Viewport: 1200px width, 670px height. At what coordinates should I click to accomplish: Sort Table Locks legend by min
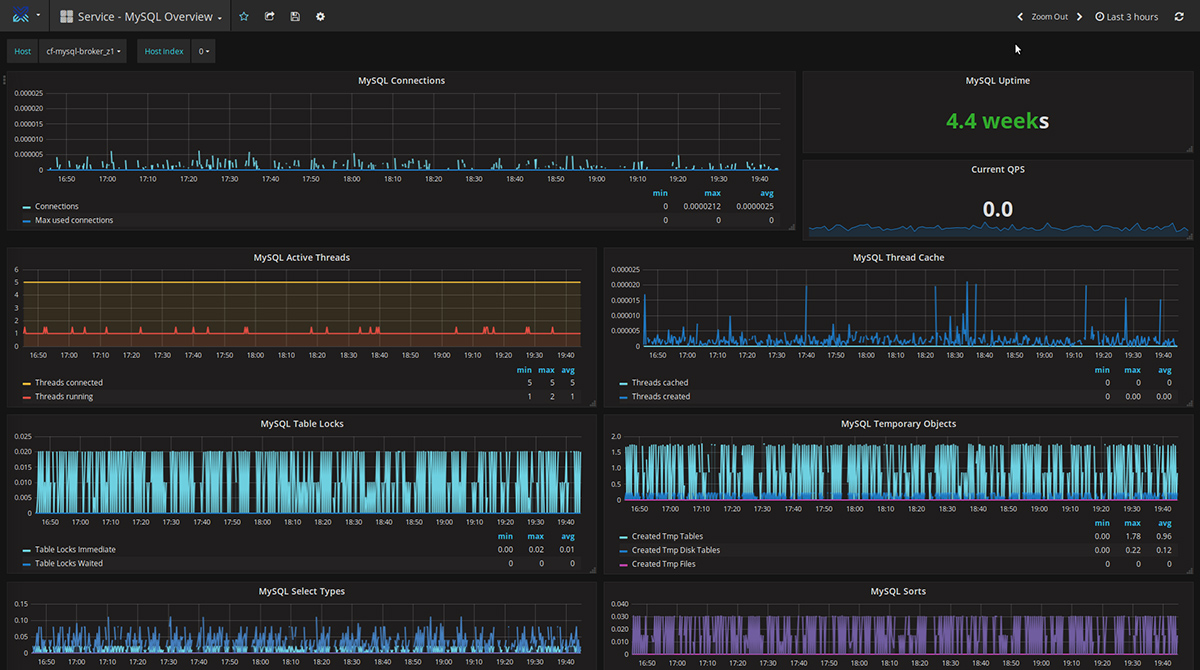coord(505,536)
